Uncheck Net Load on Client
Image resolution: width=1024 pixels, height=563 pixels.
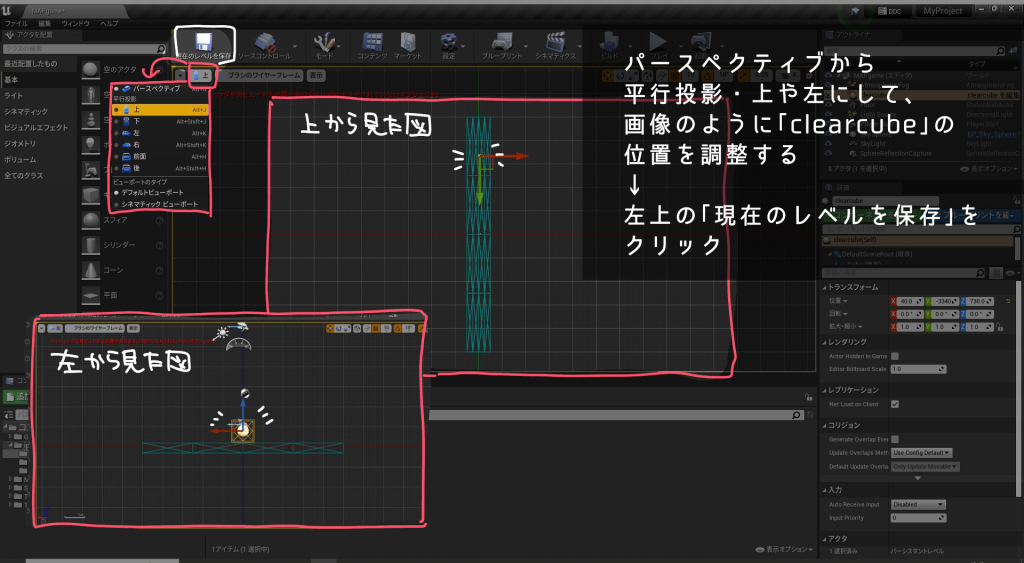tap(895, 404)
